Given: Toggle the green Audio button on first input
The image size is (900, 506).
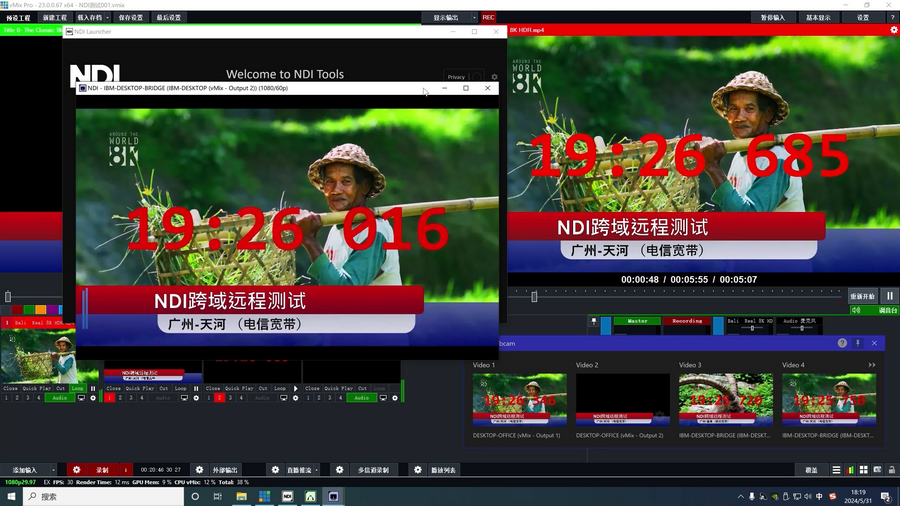Looking at the screenshot, I should pos(59,398).
